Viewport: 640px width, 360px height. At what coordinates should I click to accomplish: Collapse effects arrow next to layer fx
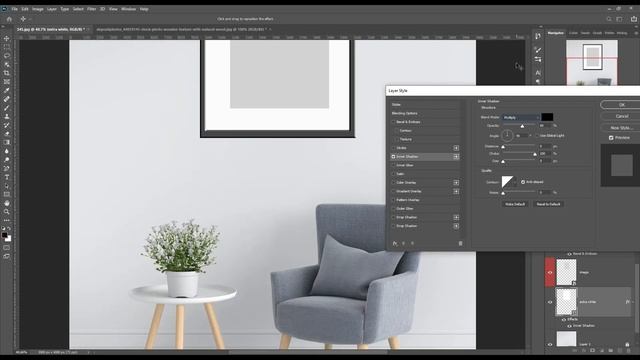click(x=633, y=302)
